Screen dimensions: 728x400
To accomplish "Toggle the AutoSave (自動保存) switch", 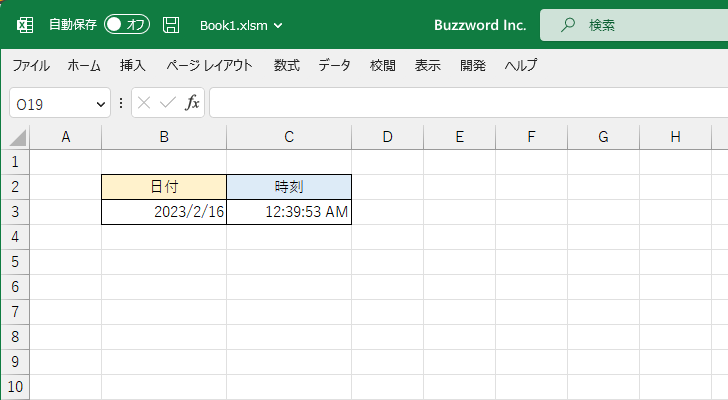I will [127, 25].
